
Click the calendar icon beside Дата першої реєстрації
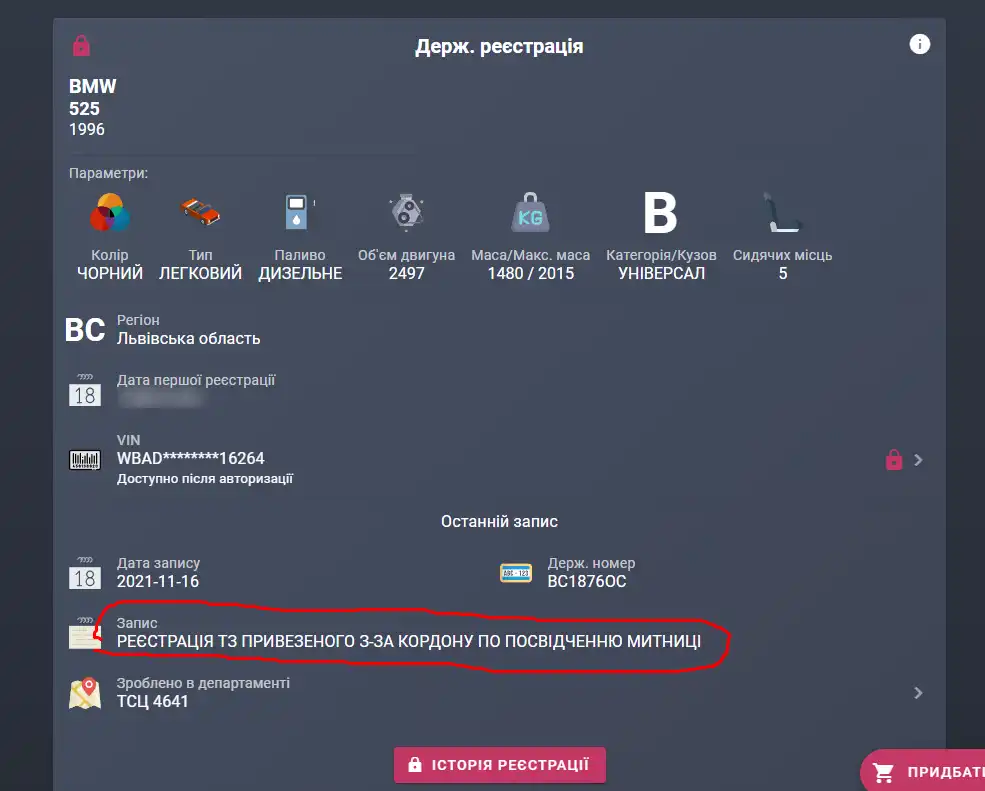coord(85,390)
